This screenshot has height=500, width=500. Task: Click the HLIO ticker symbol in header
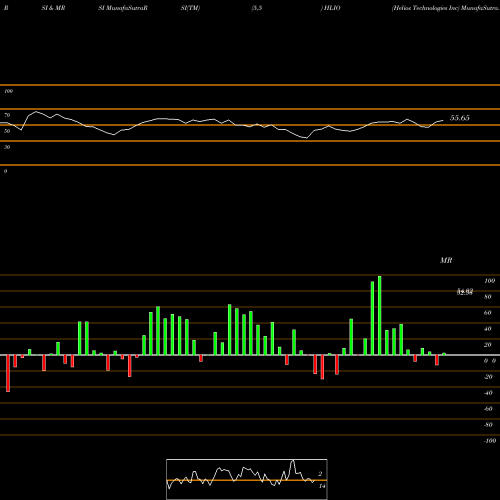click(x=332, y=8)
